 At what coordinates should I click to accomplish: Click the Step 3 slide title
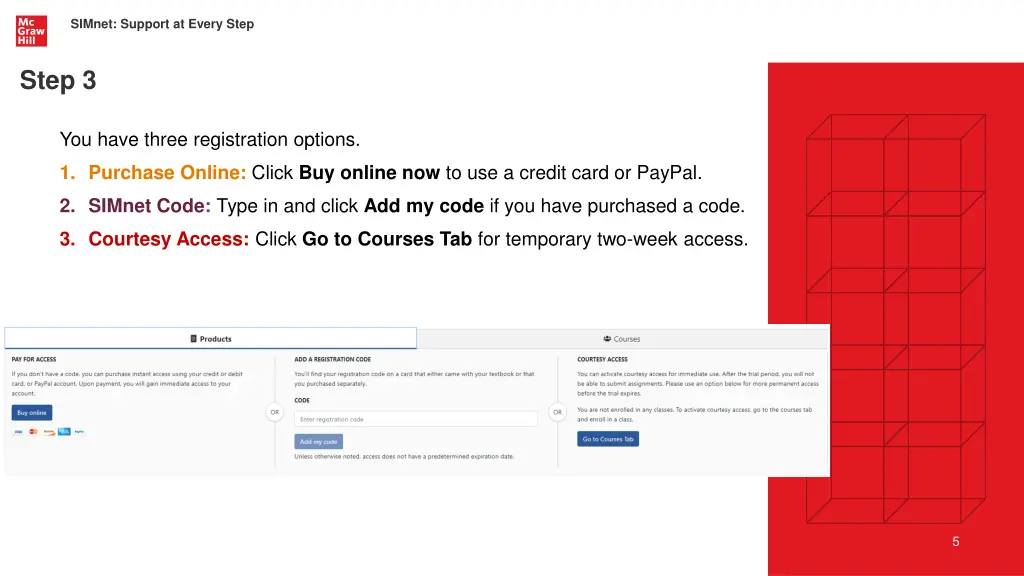[58, 80]
